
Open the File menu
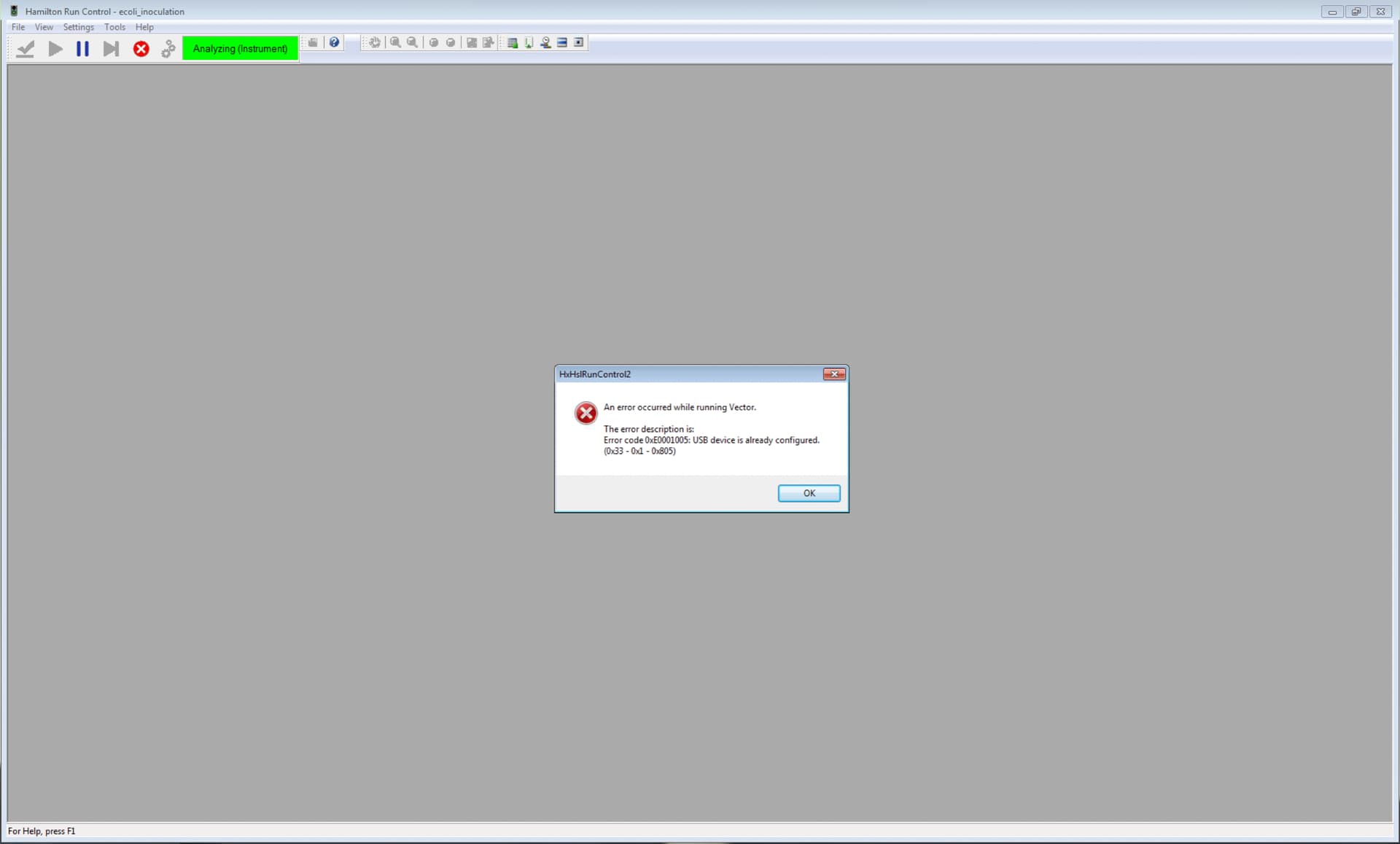pos(18,27)
